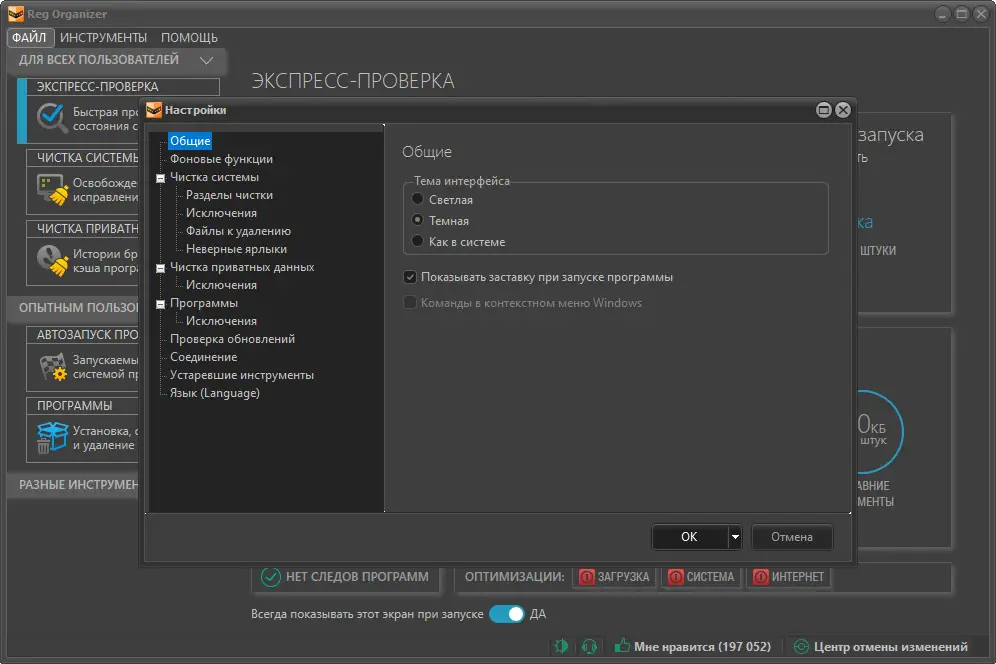Select ЭКСПРЕСС-ПРОВЕРКА sidebar section header
Viewport: 996px width, 664px height.
pos(123,86)
